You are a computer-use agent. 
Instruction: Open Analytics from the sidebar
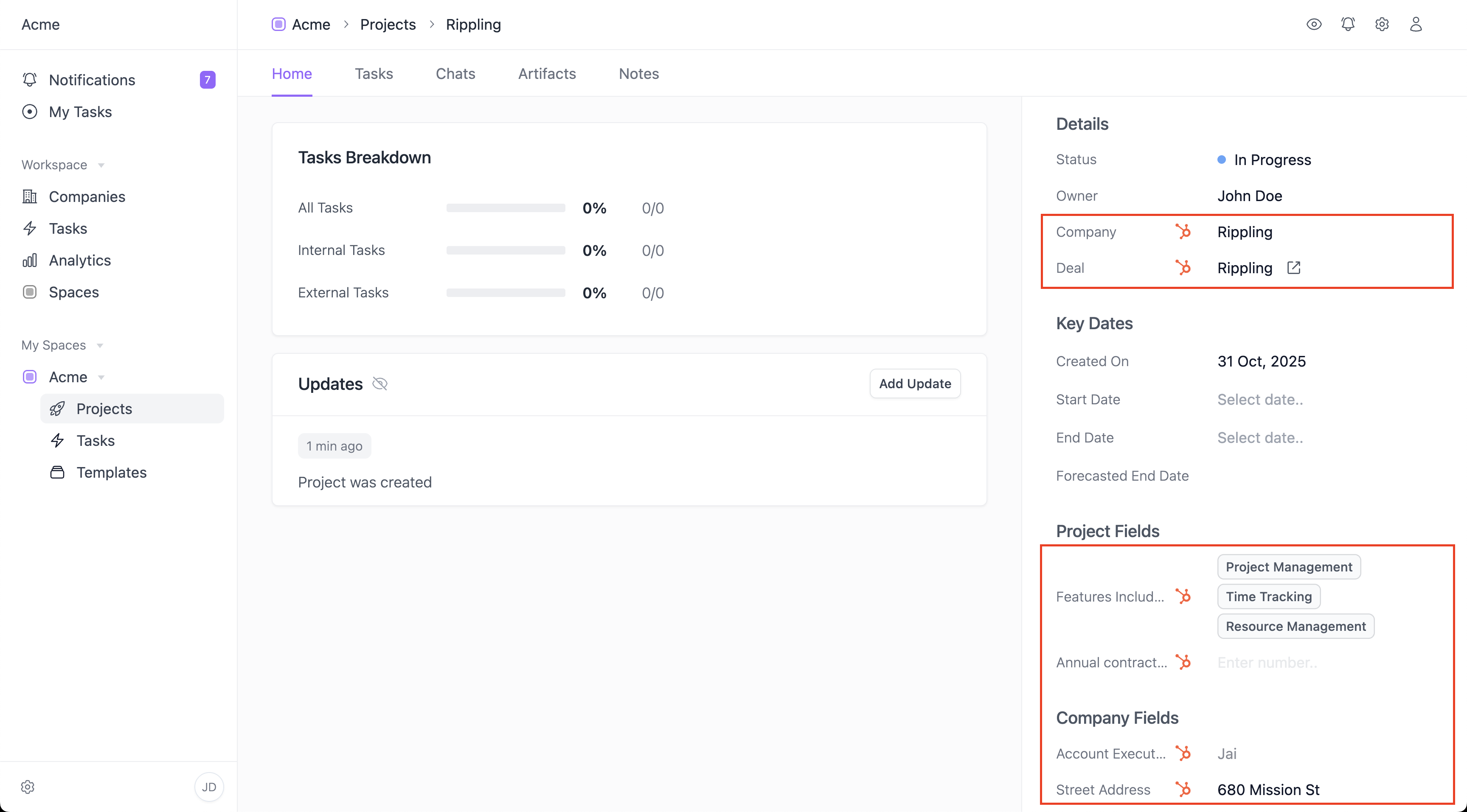(x=80, y=260)
